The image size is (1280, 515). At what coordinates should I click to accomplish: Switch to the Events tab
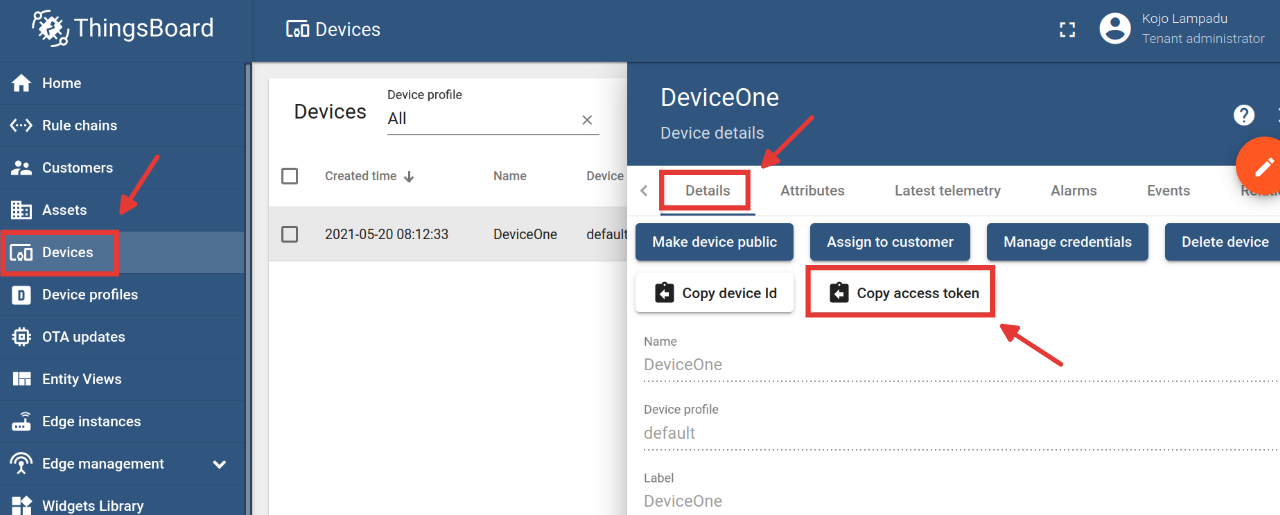point(1169,190)
